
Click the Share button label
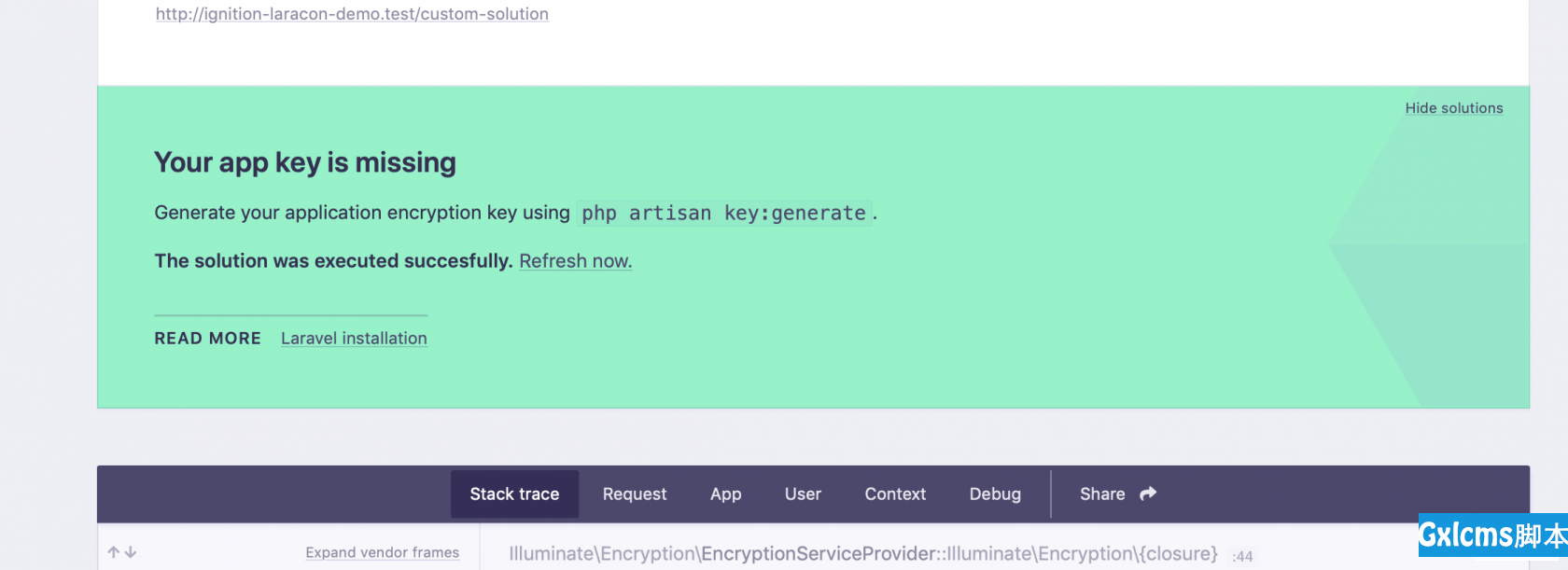(1102, 494)
